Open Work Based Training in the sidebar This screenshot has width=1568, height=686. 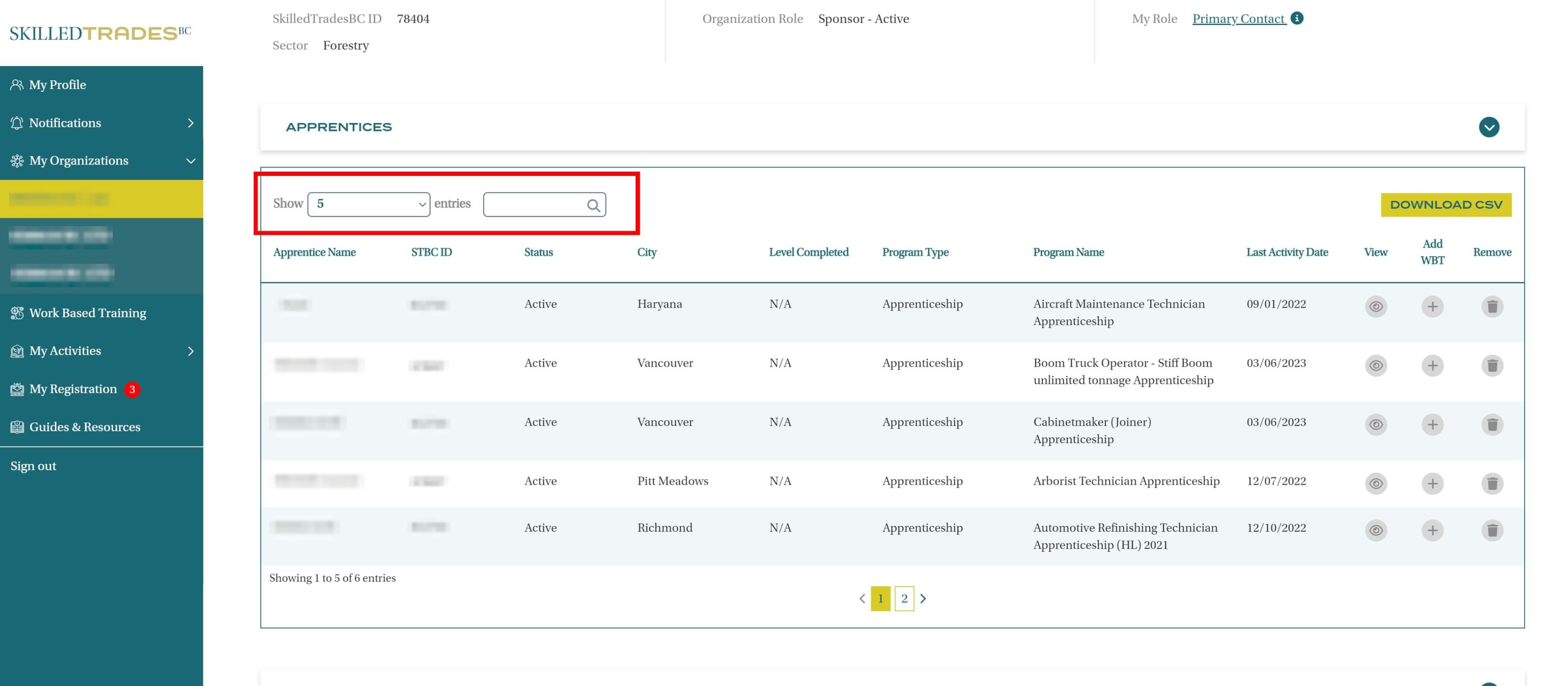[x=88, y=313]
